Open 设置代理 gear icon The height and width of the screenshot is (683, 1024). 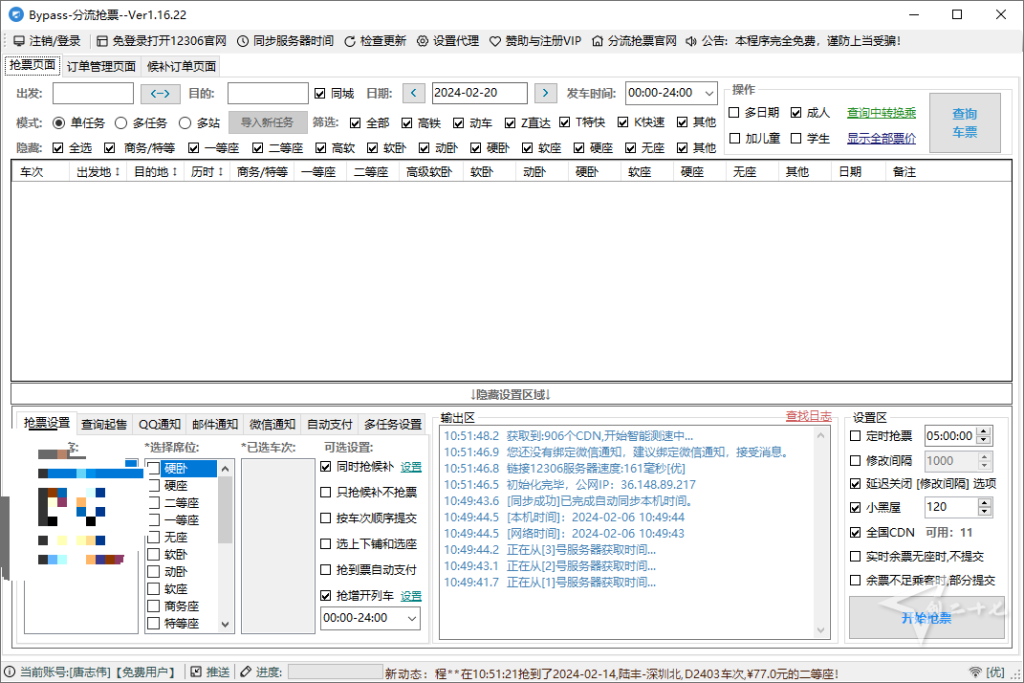pos(423,41)
